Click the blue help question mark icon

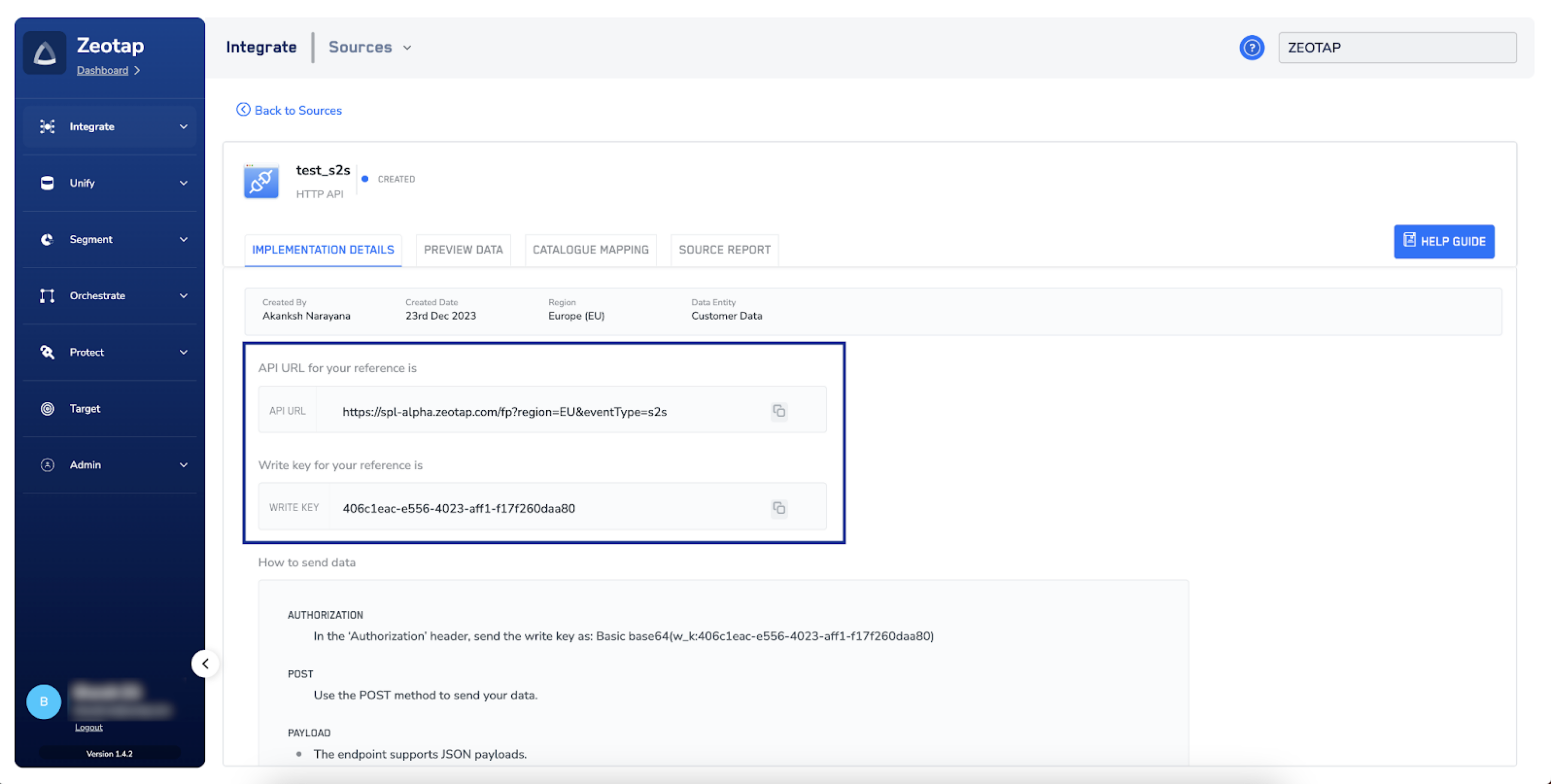[1251, 48]
